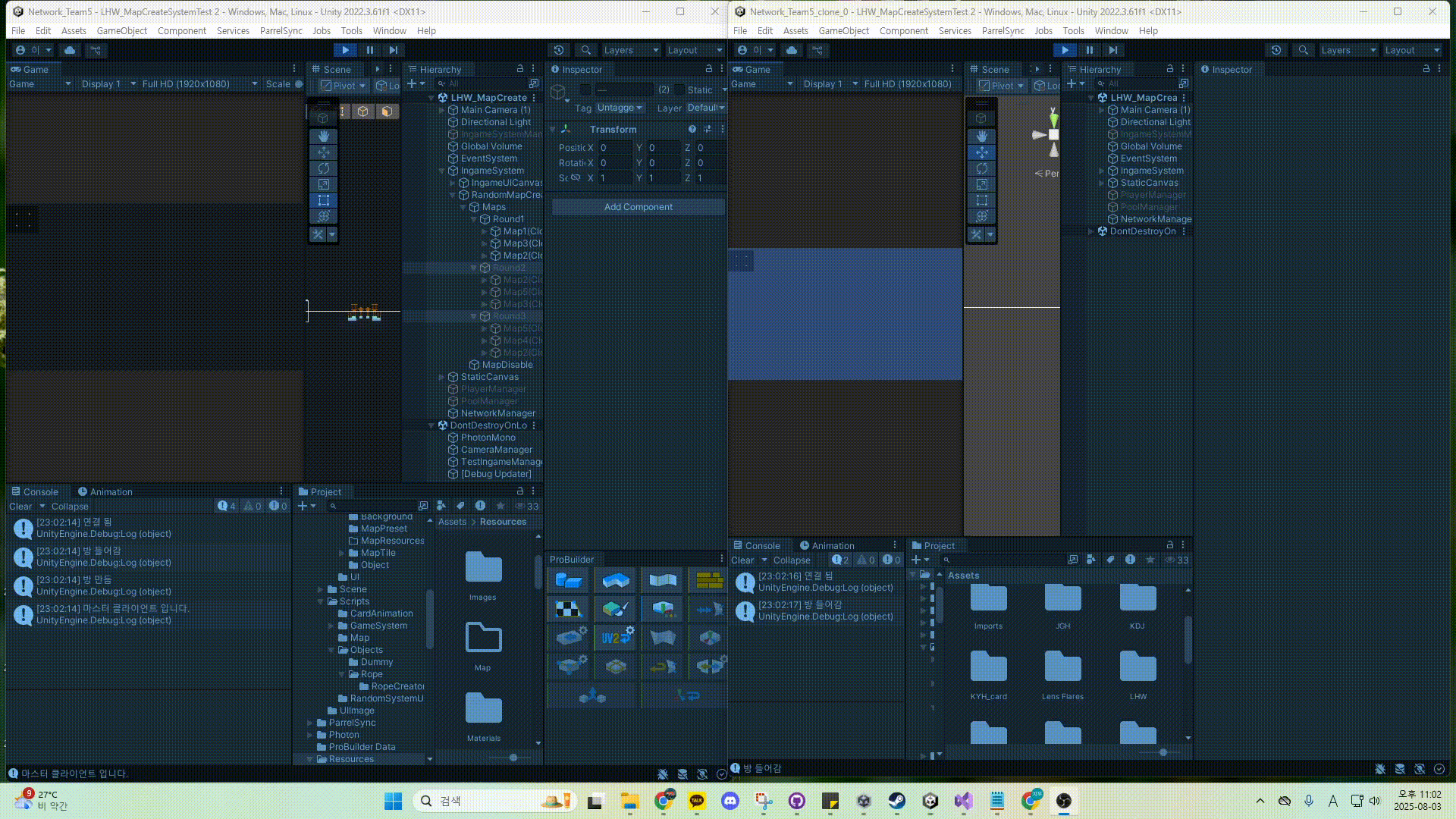
Task: Clear the left Console log
Action: [x=20, y=507]
